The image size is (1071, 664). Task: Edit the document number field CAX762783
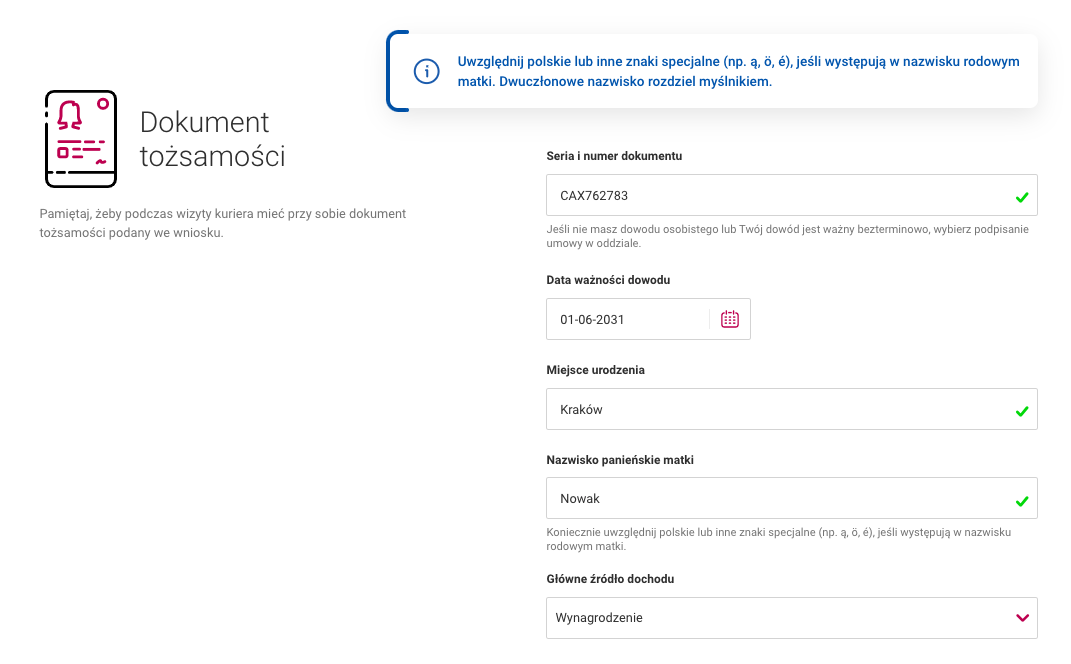792,195
